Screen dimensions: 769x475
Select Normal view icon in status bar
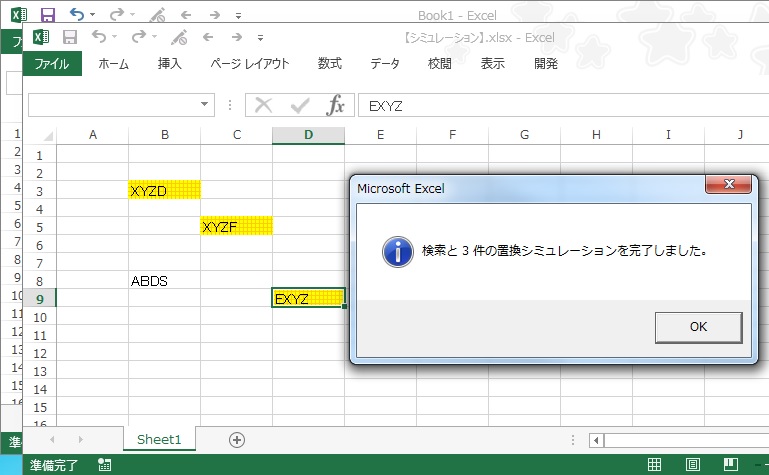pyautogui.click(x=654, y=465)
